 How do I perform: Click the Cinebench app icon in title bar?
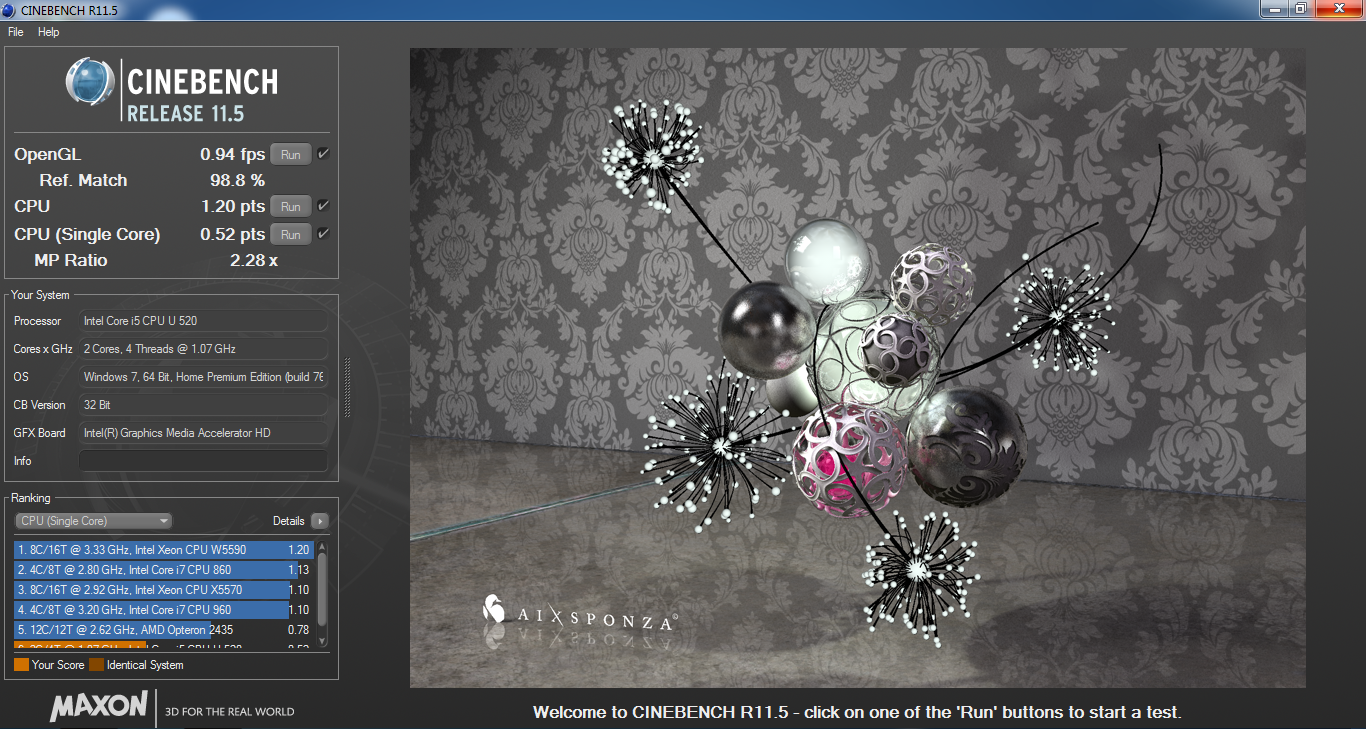pyautogui.click(x=9, y=9)
